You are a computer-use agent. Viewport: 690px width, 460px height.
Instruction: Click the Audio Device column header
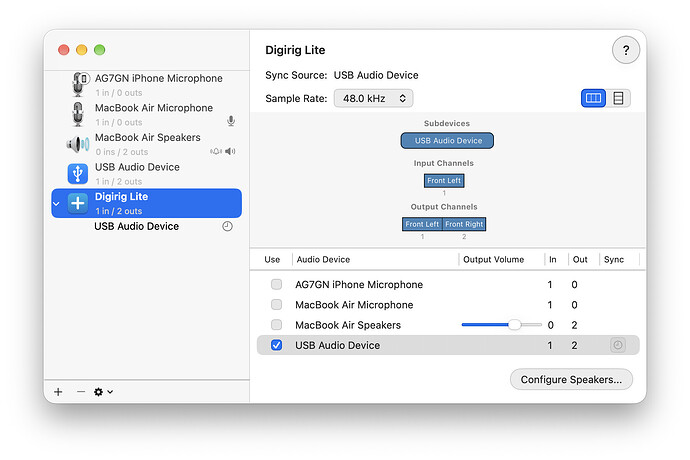tap(323, 260)
